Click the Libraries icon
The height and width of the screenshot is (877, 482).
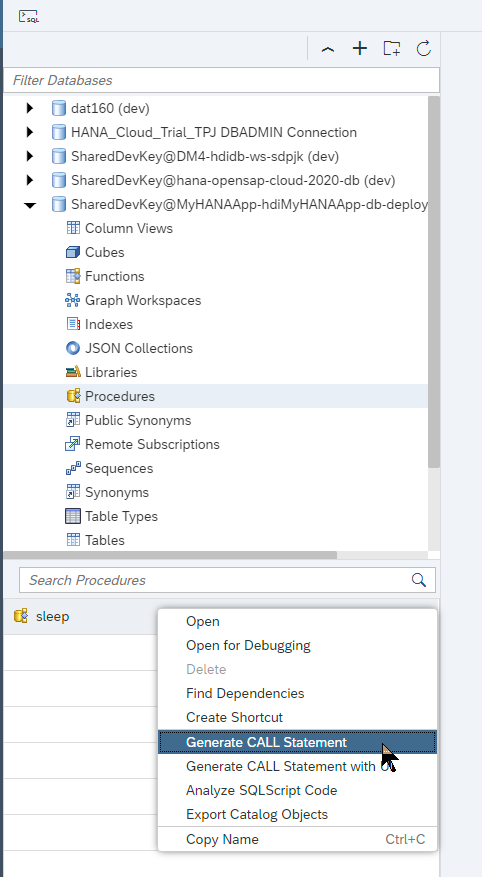[x=73, y=372]
